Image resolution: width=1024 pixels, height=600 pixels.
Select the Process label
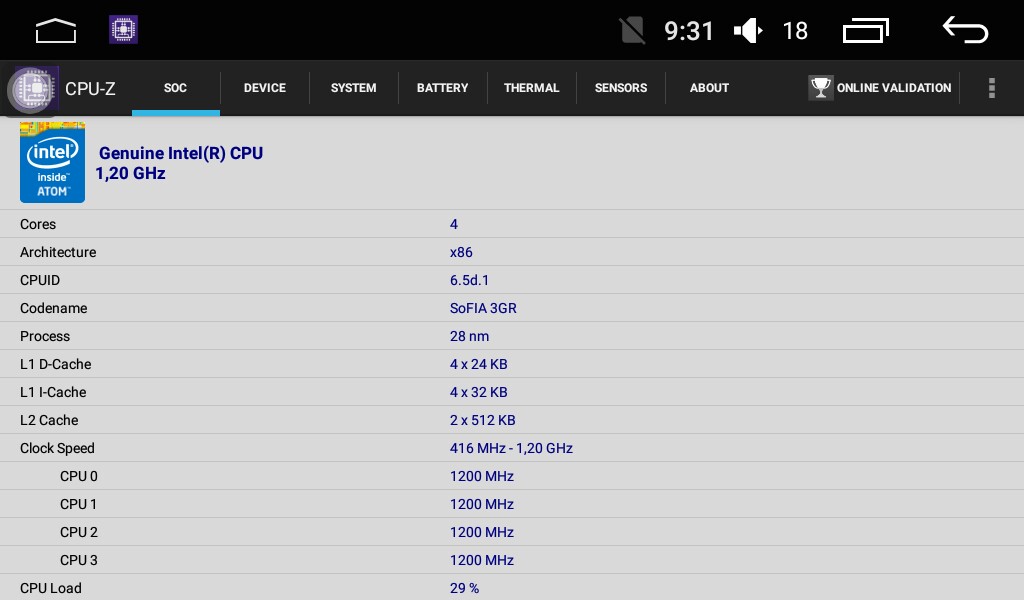[45, 336]
